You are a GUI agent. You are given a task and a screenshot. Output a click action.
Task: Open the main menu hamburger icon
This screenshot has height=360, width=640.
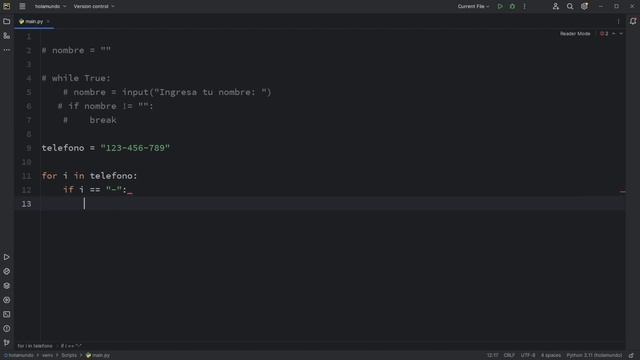(x=22, y=6)
